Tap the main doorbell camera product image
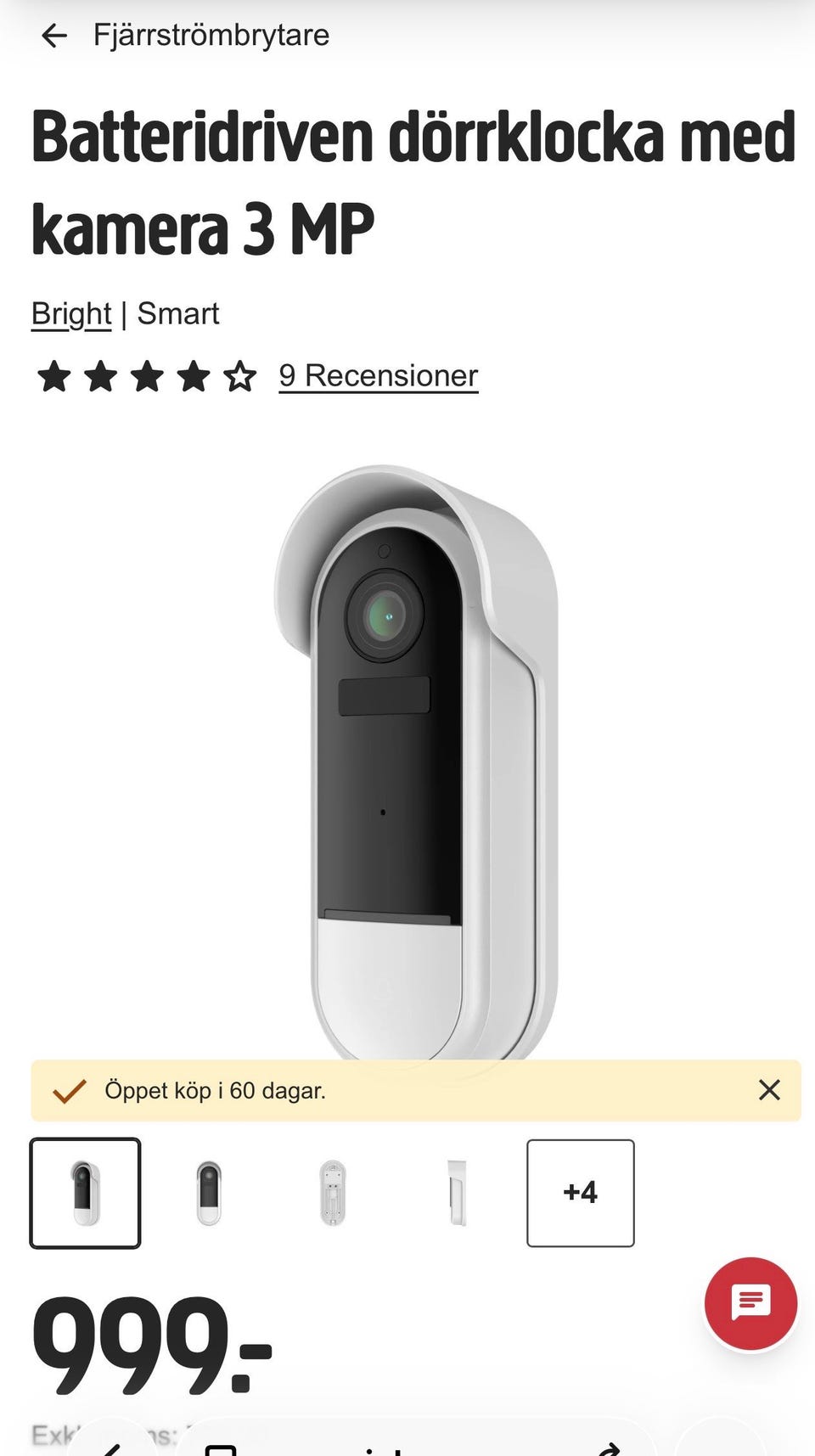The image size is (815, 1456). click(x=416, y=762)
